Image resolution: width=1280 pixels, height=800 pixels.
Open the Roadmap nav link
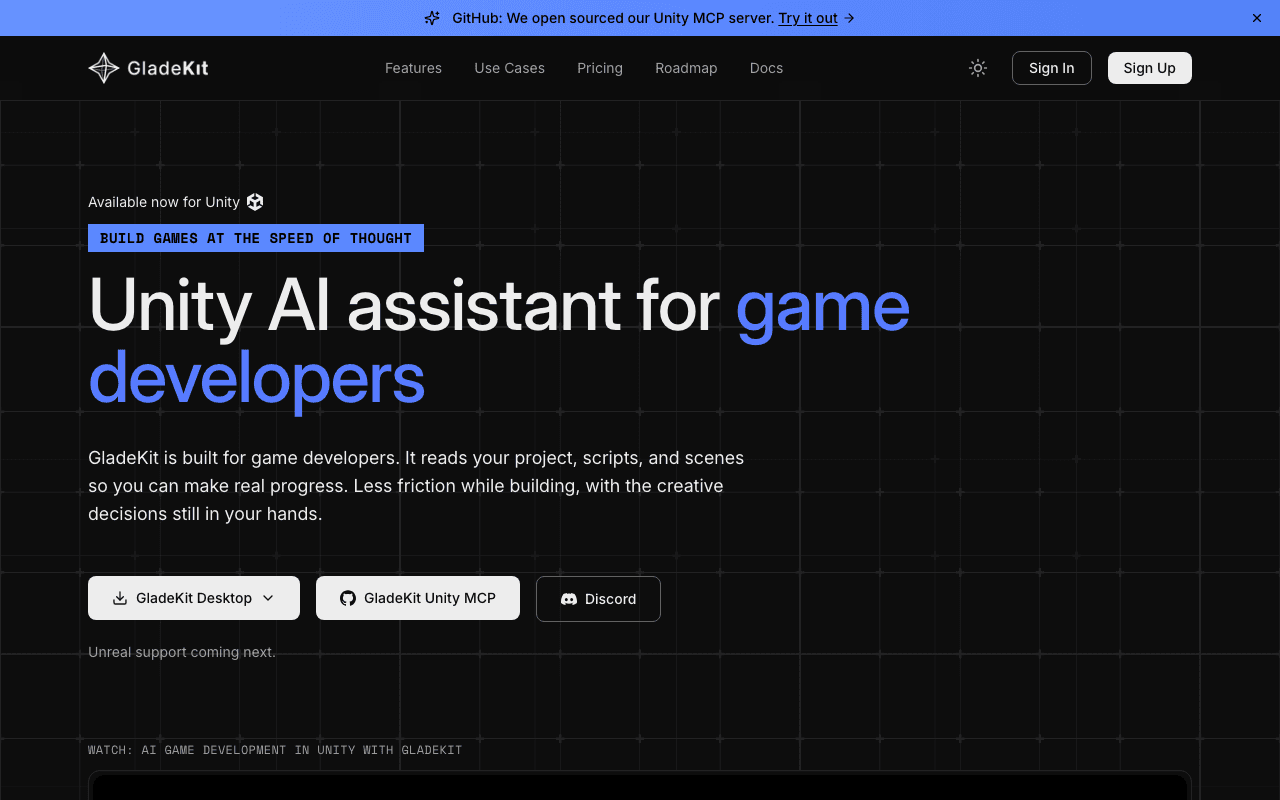(686, 68)
